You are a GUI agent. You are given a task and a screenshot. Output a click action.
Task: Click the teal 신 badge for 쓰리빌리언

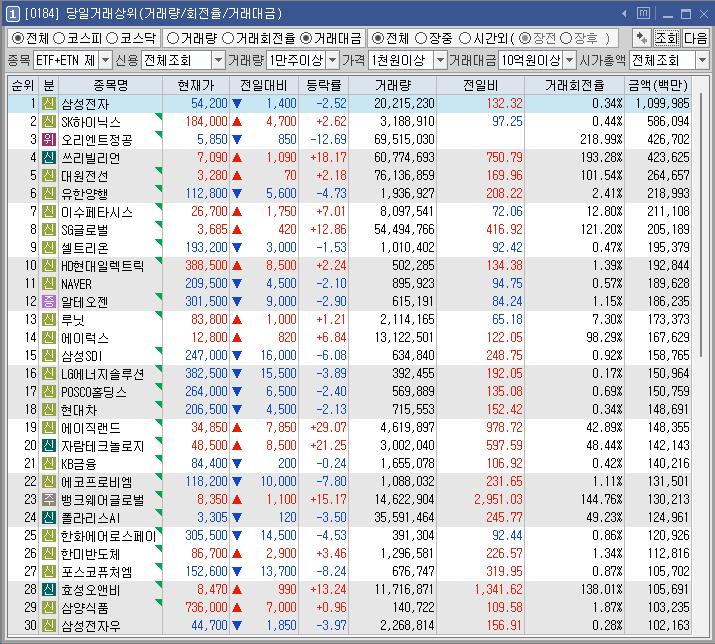[x=49, y=157]
